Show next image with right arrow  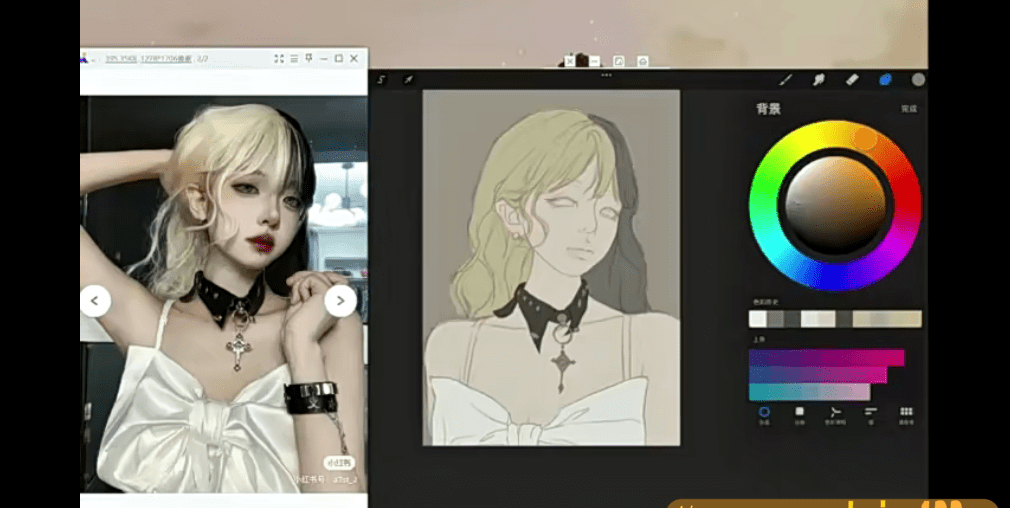pyautogui.click(x=340, y=301)
